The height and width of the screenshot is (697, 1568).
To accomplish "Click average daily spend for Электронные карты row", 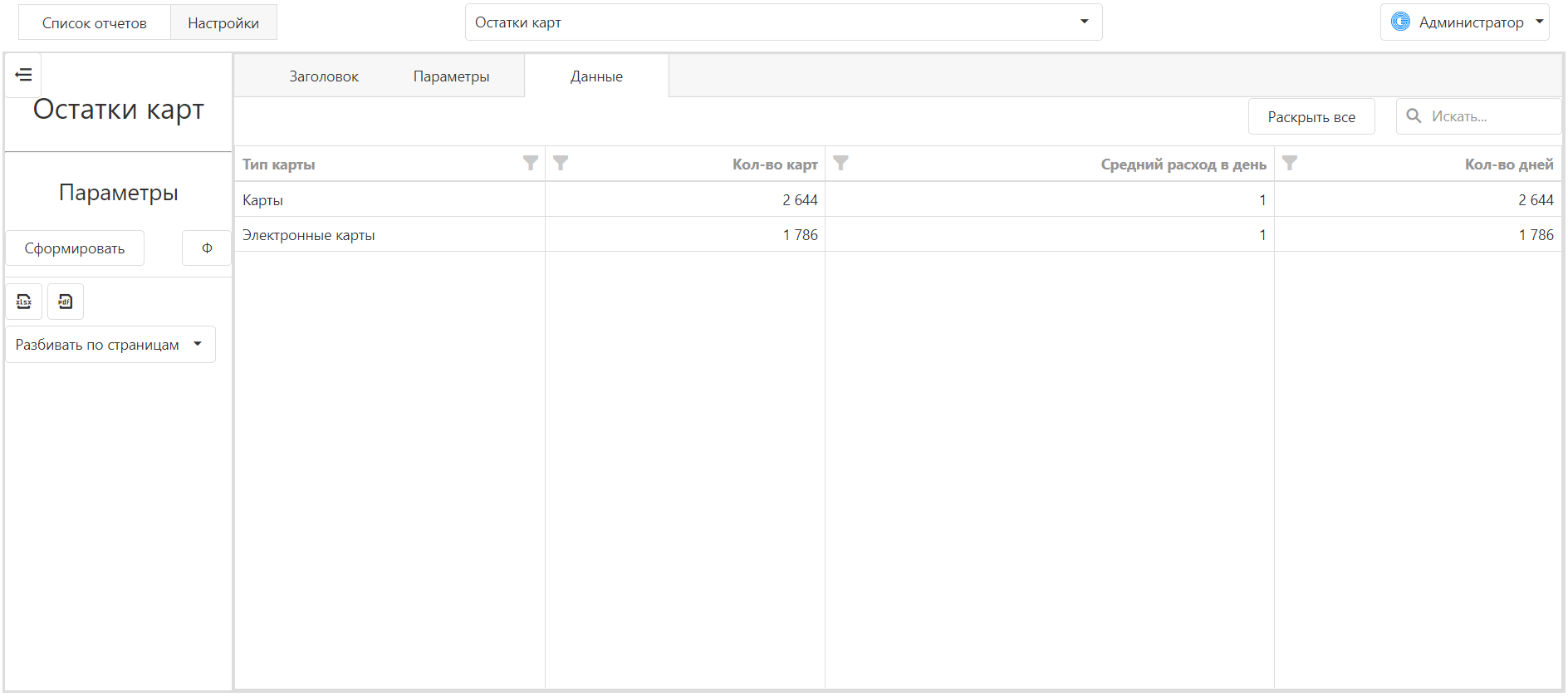I will coord(1262,235).
